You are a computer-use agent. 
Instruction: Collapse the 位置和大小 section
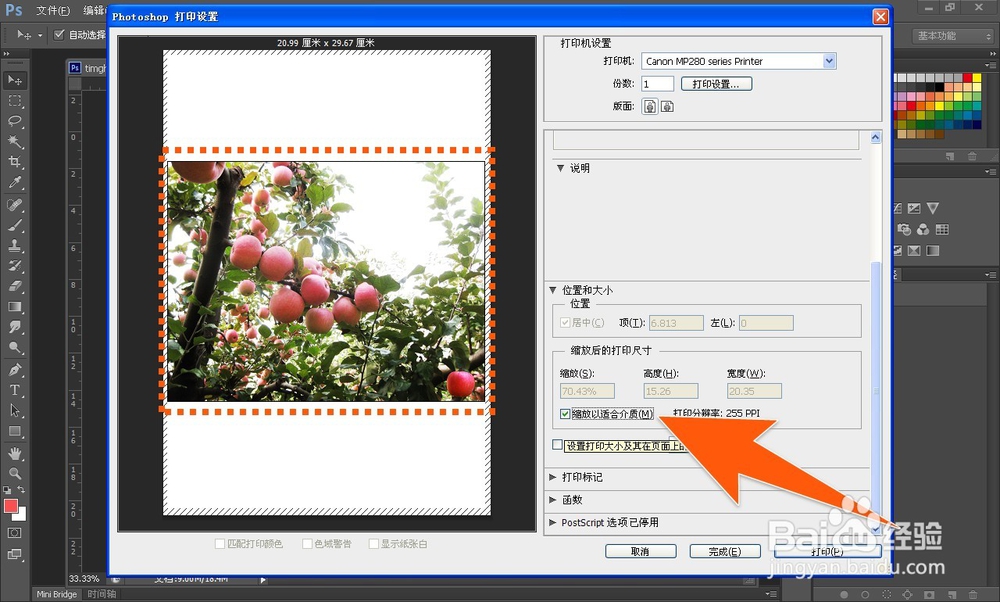553,290
